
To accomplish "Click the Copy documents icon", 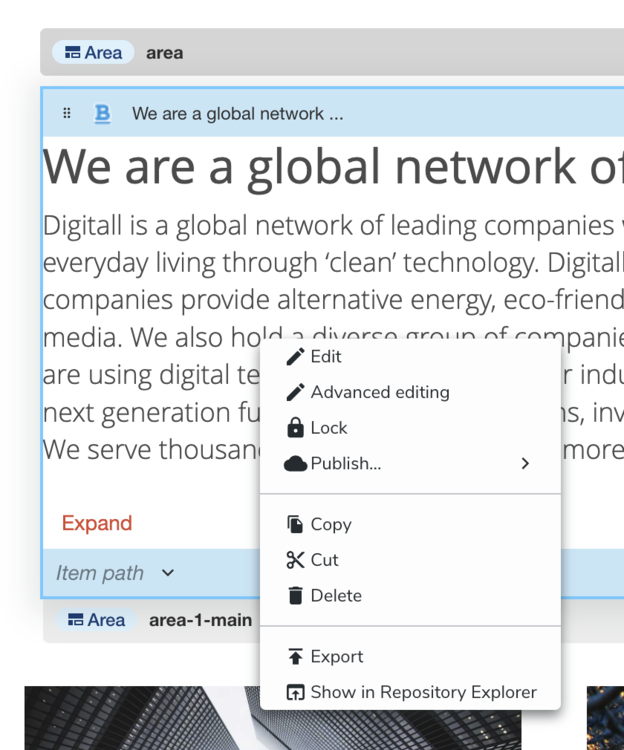I will (x=295, y=524).
